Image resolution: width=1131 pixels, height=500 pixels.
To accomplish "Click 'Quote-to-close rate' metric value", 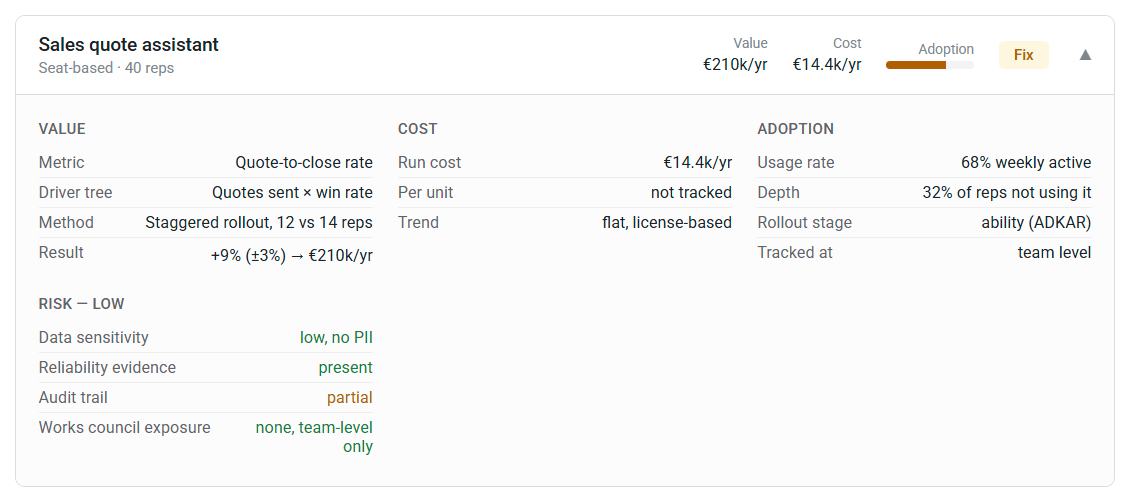I will [x=304, y=162].
